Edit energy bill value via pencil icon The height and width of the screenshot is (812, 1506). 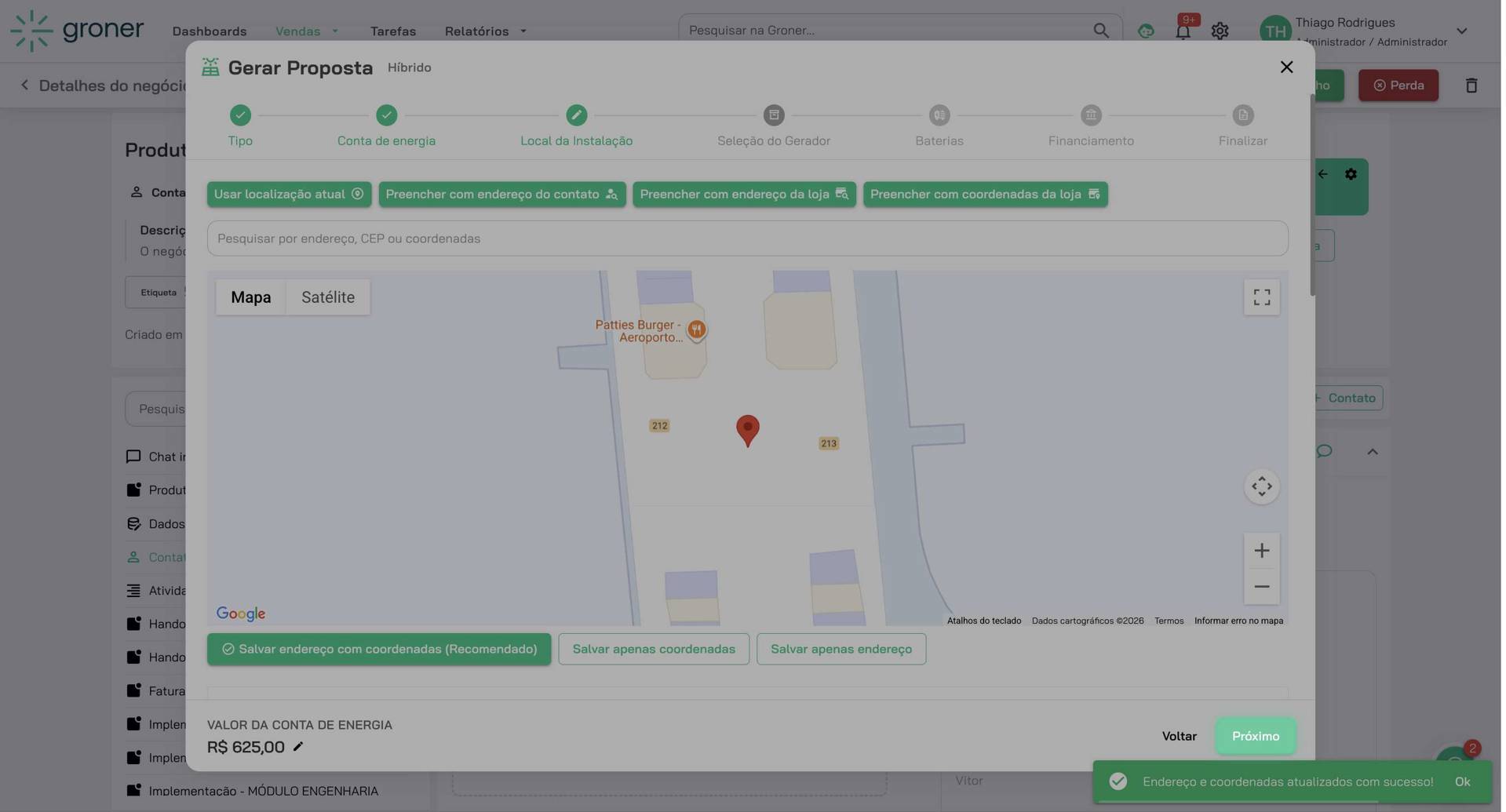(x=297, y=747)
